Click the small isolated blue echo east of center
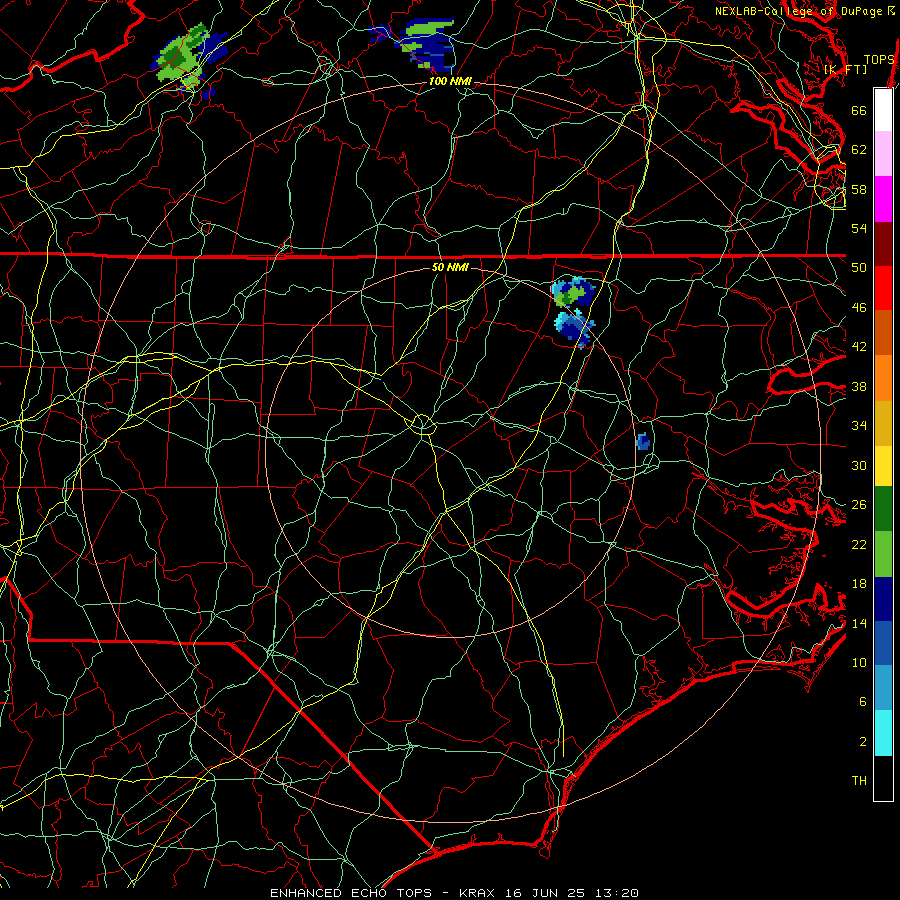 (643, 441)
